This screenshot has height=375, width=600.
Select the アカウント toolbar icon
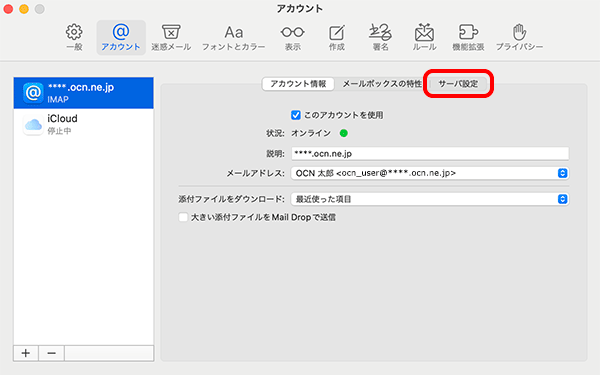pyautogui.click(x=121, y=38)
